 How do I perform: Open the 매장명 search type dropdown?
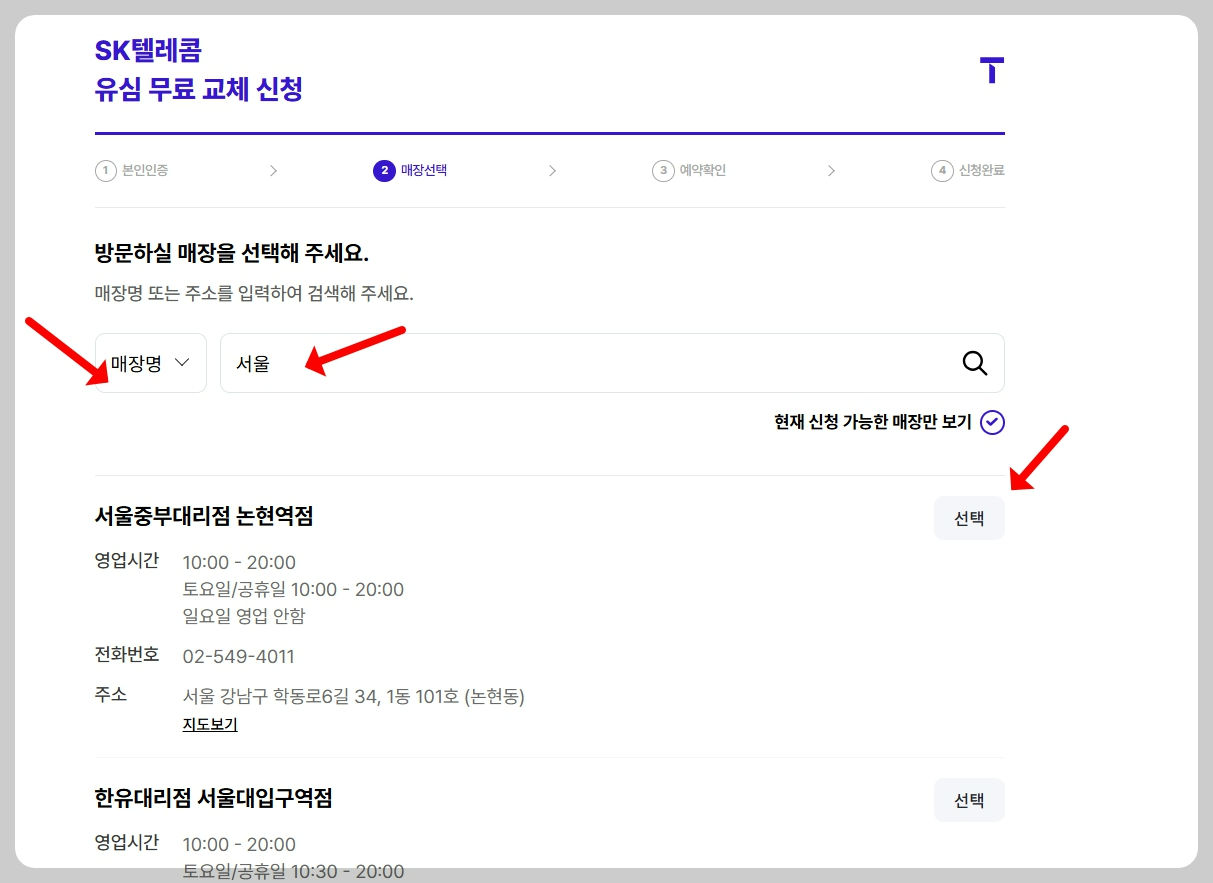151,363
